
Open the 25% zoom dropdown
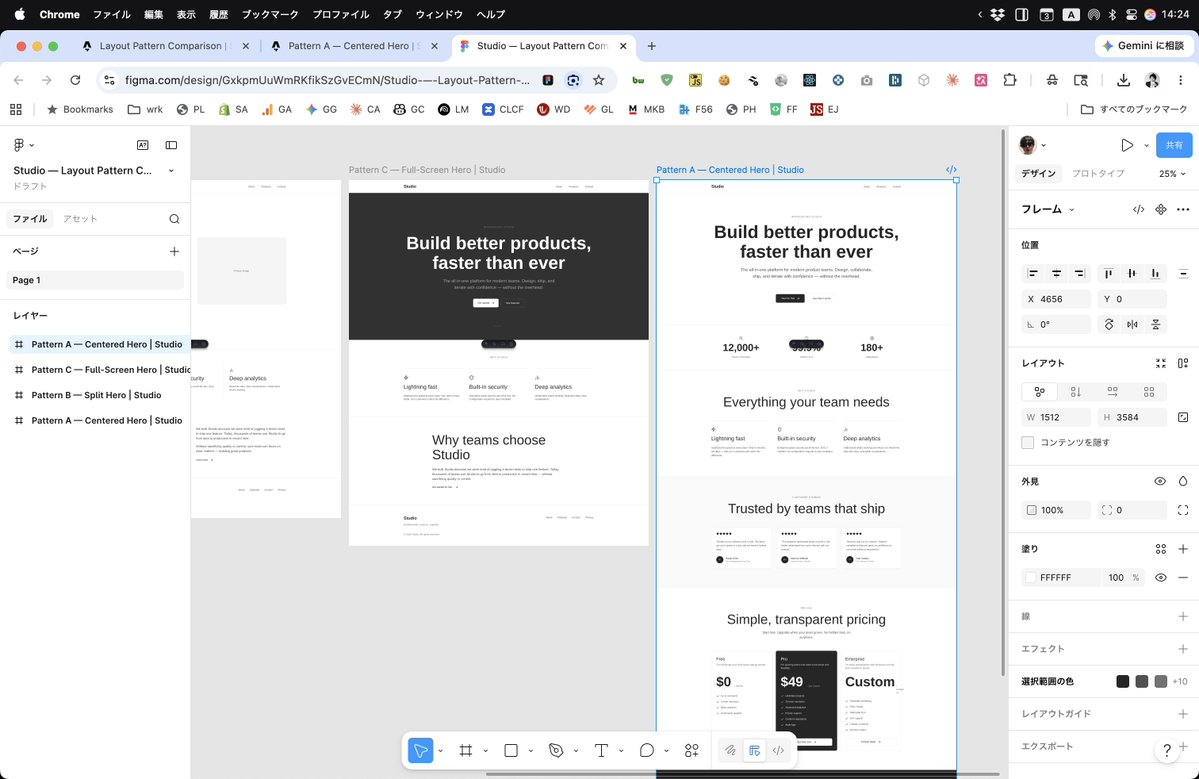[1172, 174]
